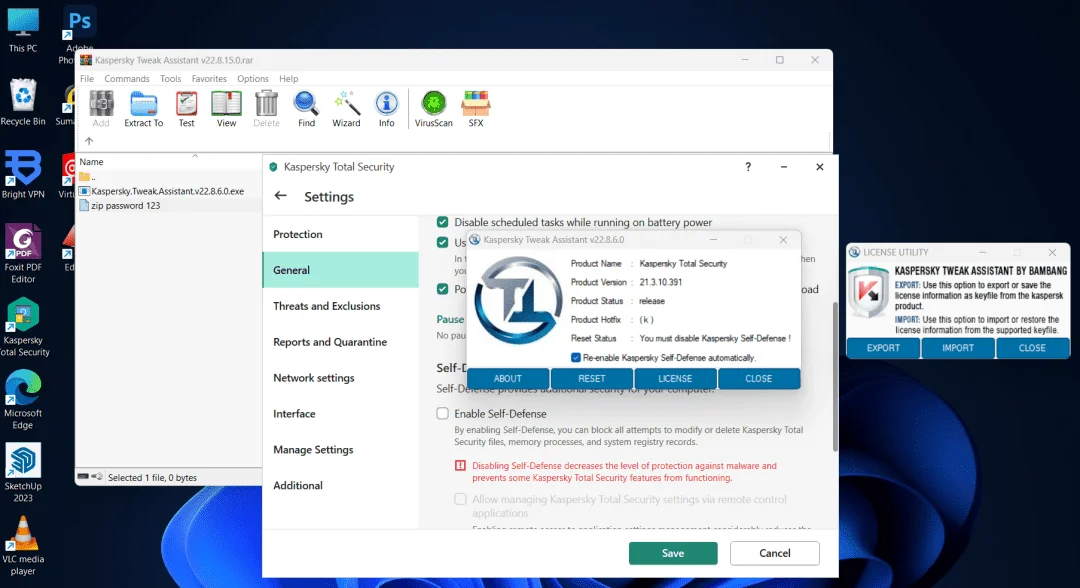This screenshot has width=1080, height=588.
Task: Toggle the checkbox starting with 'Po'
Action: pos(442,289)
